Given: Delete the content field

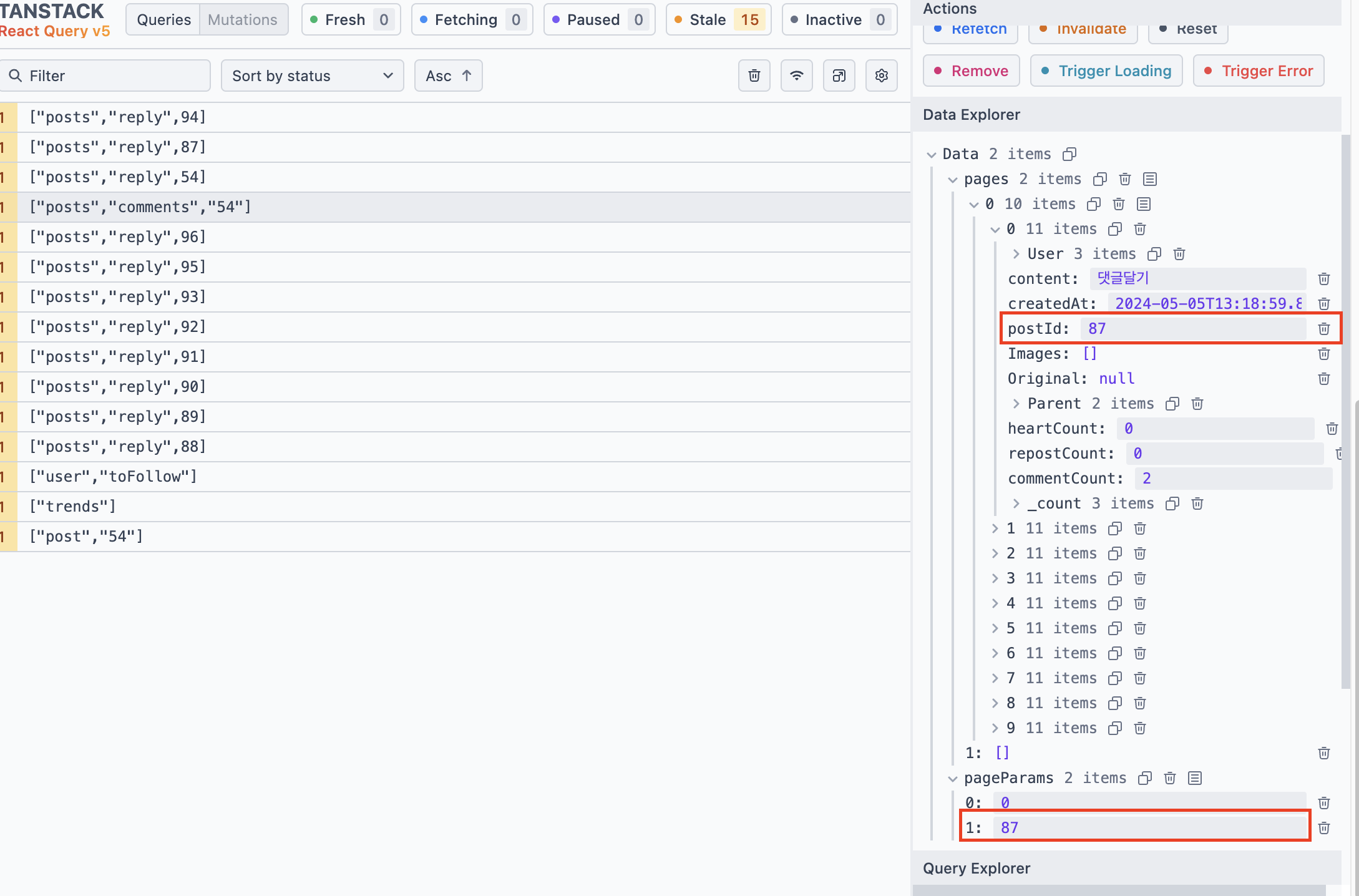Looking at the screenshot, I should pos(1324,279).
